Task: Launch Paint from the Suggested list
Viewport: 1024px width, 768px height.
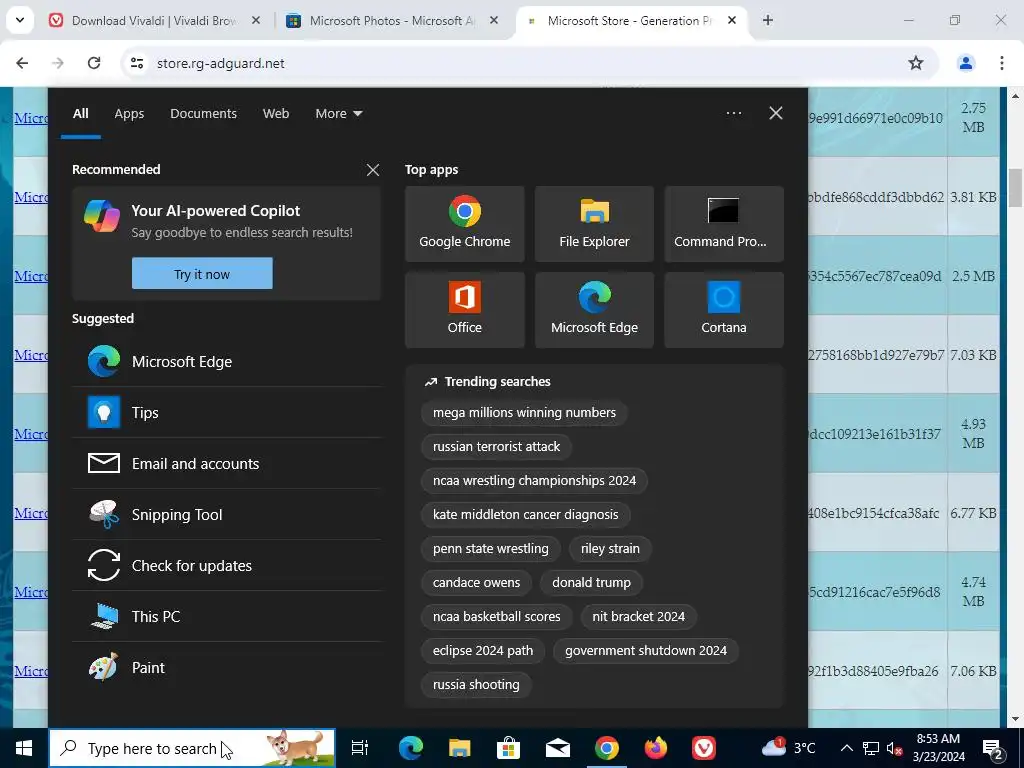Action: click(227, 667)
